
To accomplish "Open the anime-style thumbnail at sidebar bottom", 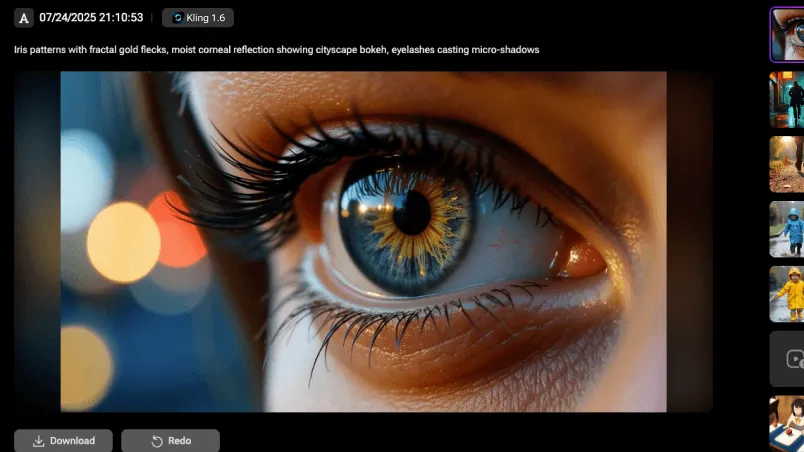I will click(x=787, y=423).
